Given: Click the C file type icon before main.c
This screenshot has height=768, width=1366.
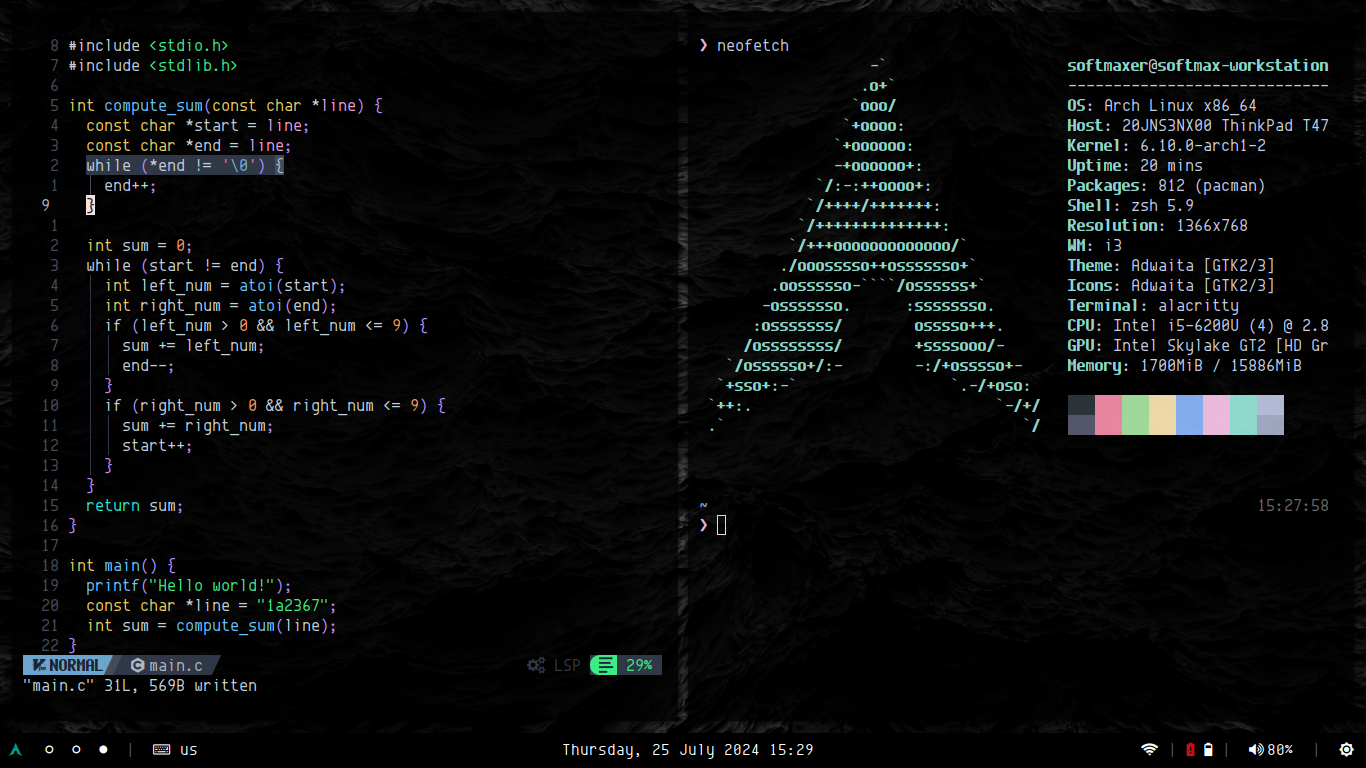Looking at the screenshot, I should pyautogui.click(x=138, y=665).
